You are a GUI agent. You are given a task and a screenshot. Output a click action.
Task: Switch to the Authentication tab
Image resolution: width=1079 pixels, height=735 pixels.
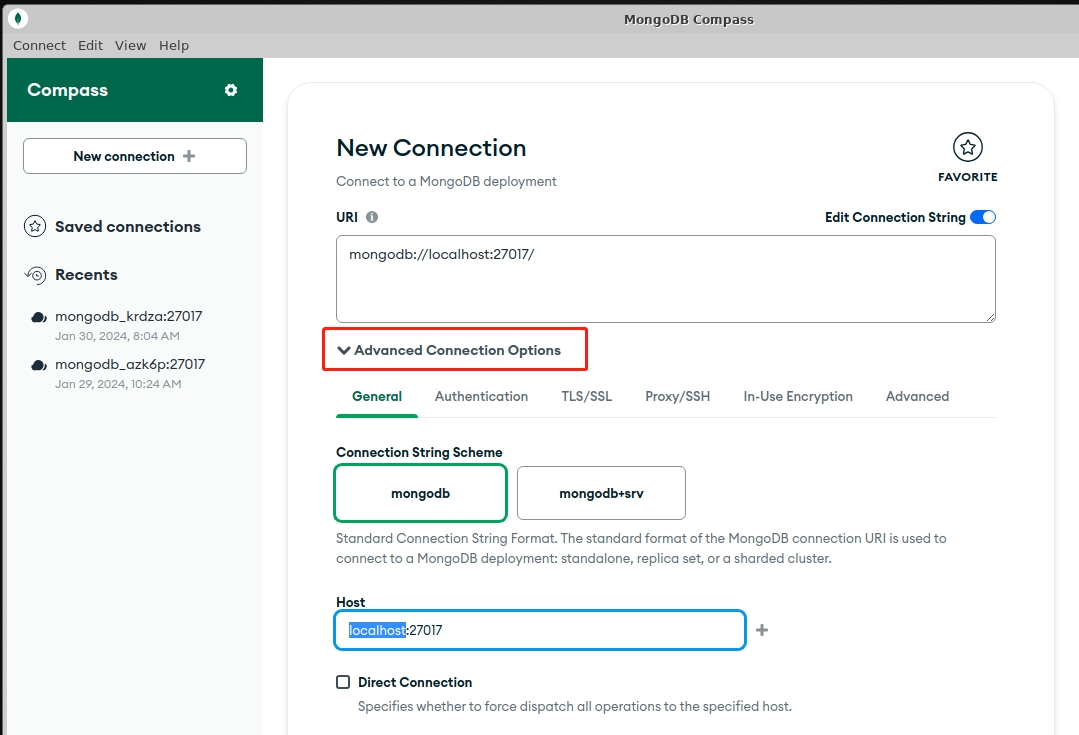coord(481,396)
